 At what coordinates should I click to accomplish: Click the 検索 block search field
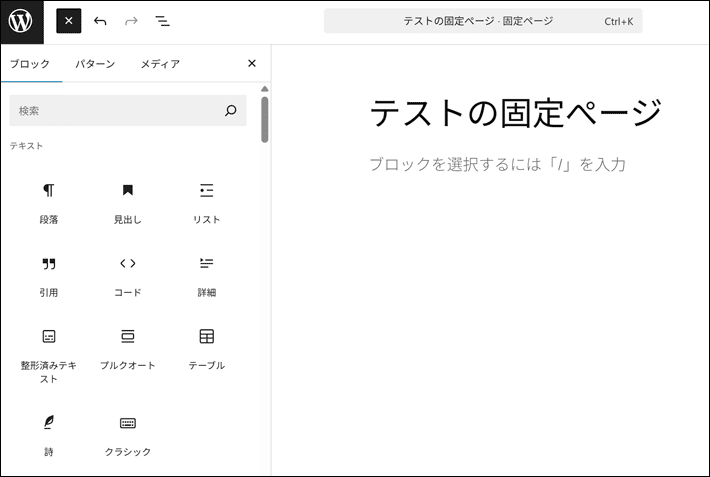tap(115, 111)
